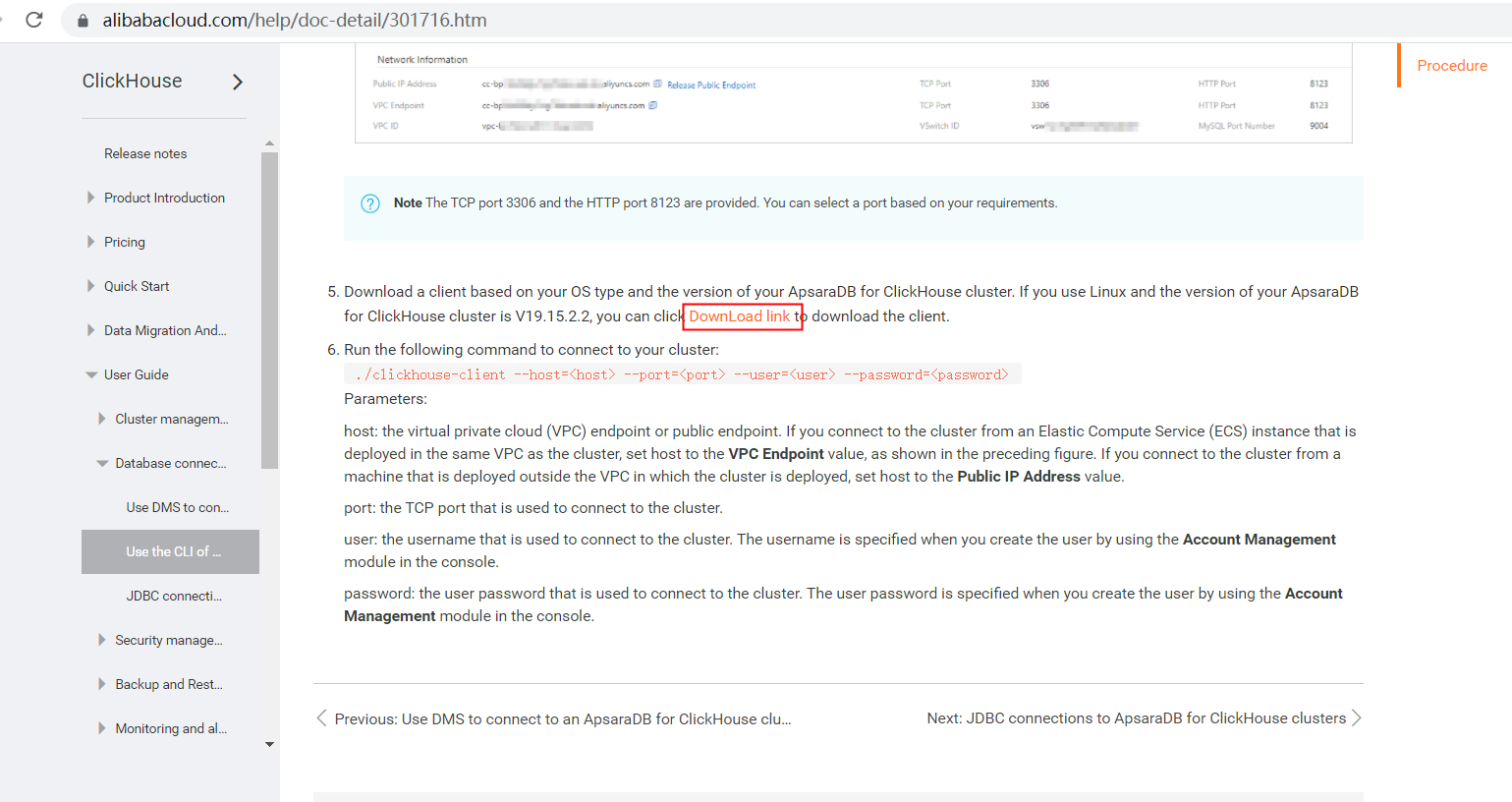Open Database connec... item

coord(171,463)
